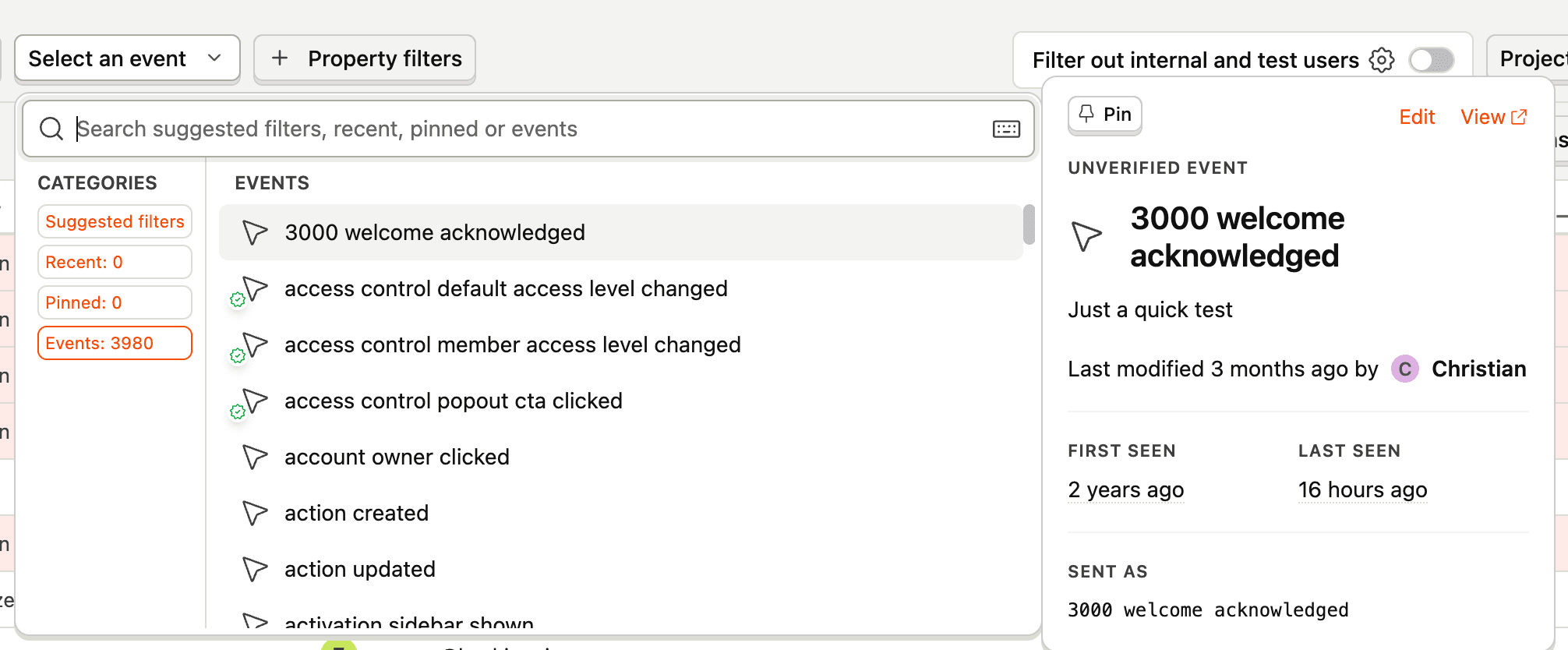Viewport: 1568px width, 650px height.
Task: Toggle Filter out internal and test users
Action: pyautogui.click(x=1432, y=60)
